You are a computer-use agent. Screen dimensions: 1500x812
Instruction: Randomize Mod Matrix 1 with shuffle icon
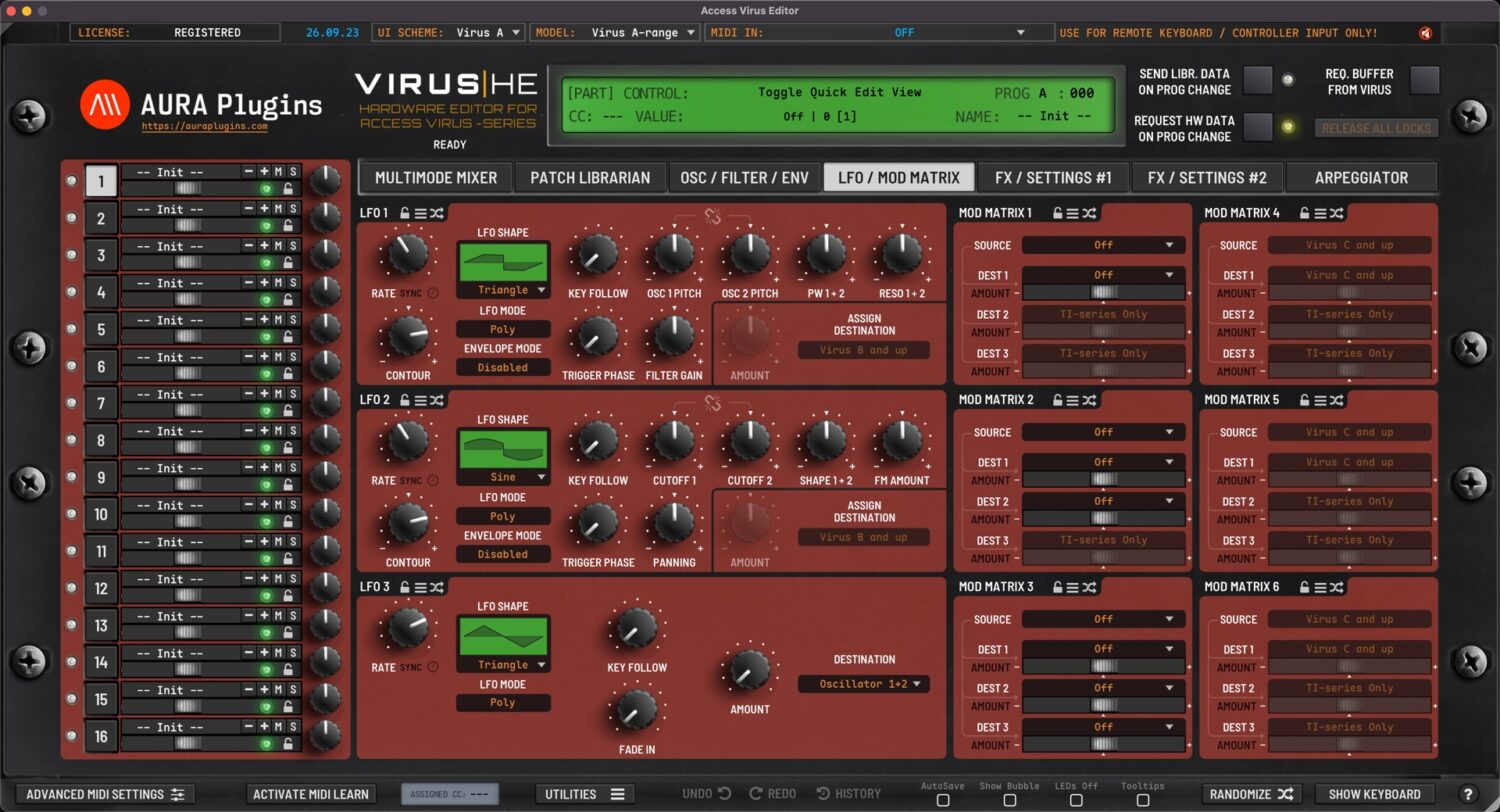1089,213
